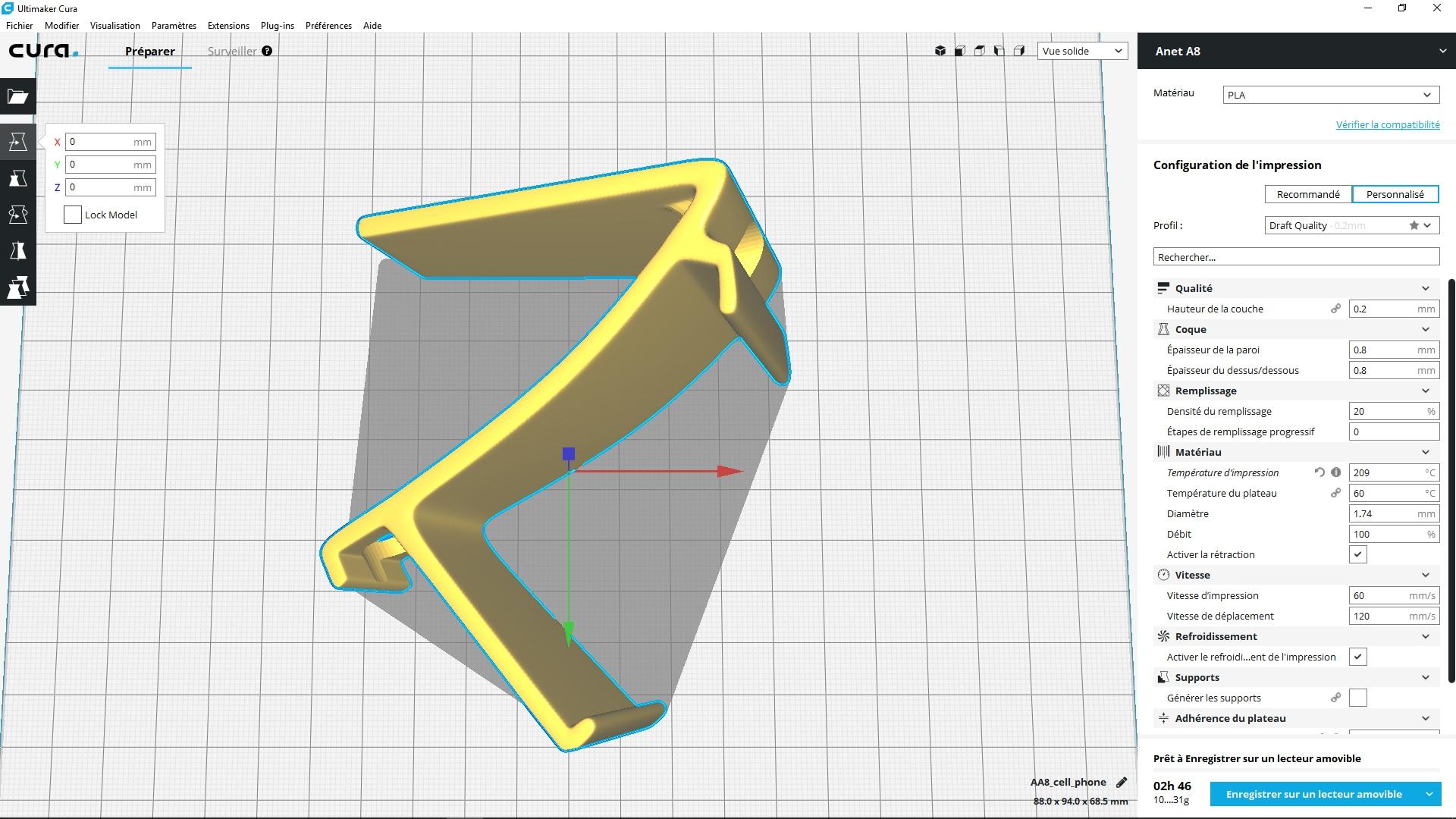This screenshot has height=819, width=1456.
Task: Open the Vue solide view dropdown
Action: click(1082, 51)
